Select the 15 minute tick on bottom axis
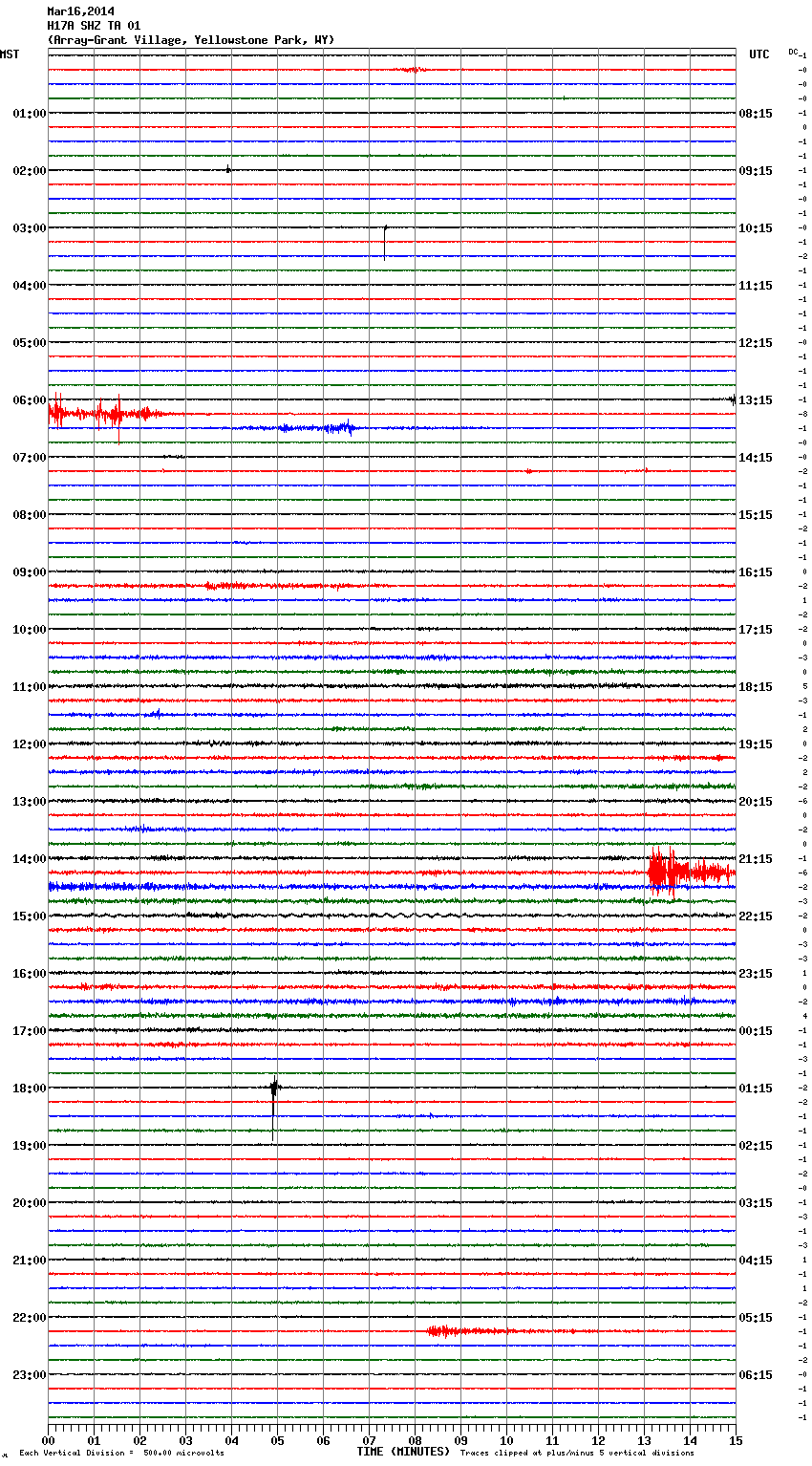This screenshot has height=1466, width=812. [x=735, y=1440]
